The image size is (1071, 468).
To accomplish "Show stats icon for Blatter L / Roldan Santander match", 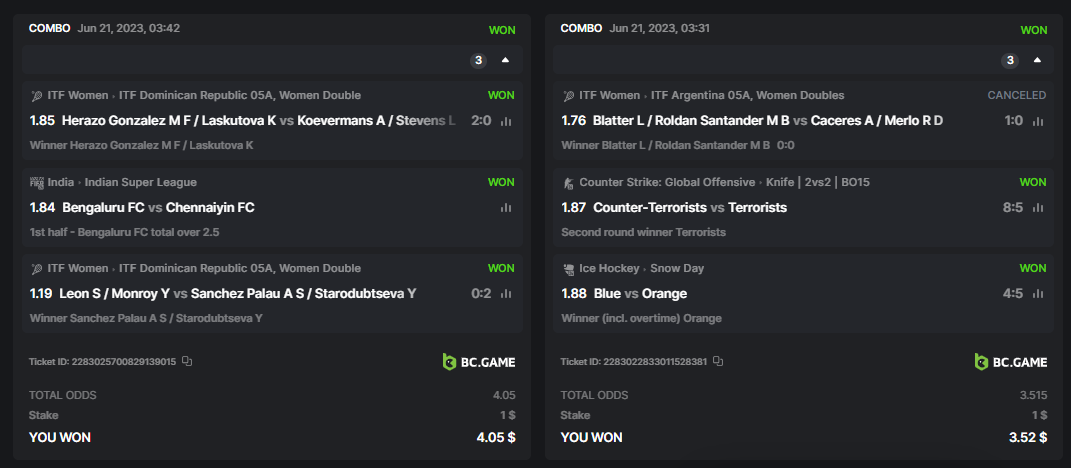I will (x=1037, y=121).
